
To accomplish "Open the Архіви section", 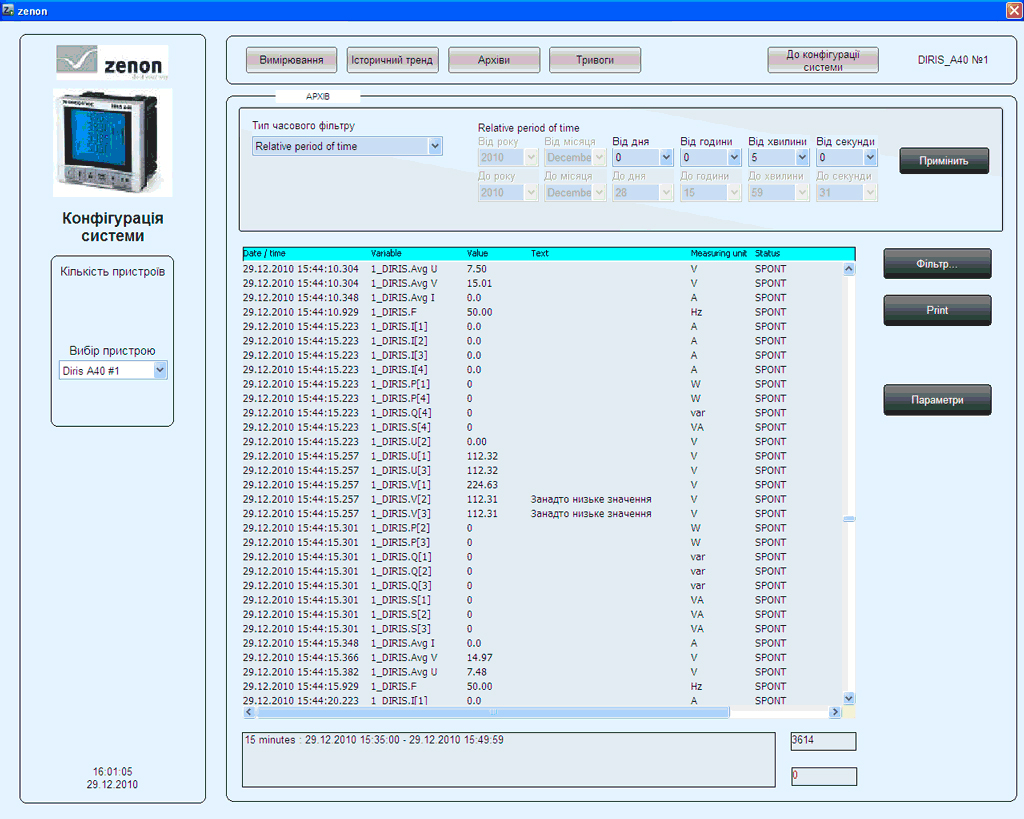I will pyautogui.click(x=494, y=60).
